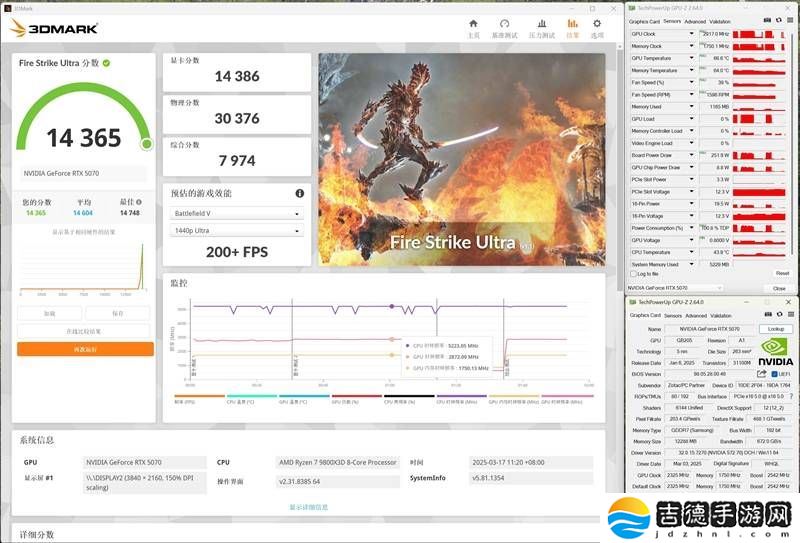This screenshot has width=800, height=543.
Task: Click the load button under score chart
Action: (x=49, y=313)
